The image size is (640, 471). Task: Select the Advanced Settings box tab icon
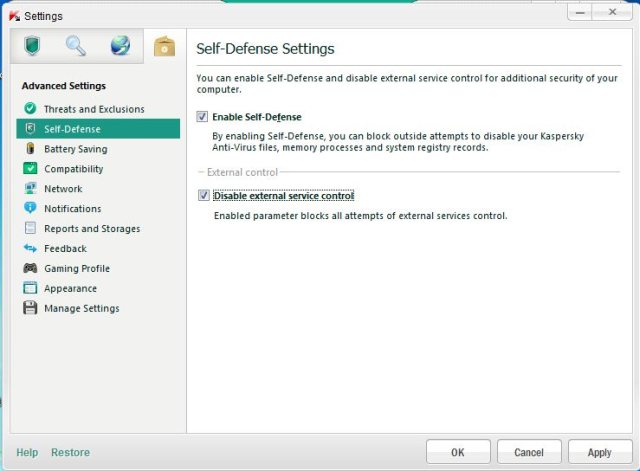(164, 46)
